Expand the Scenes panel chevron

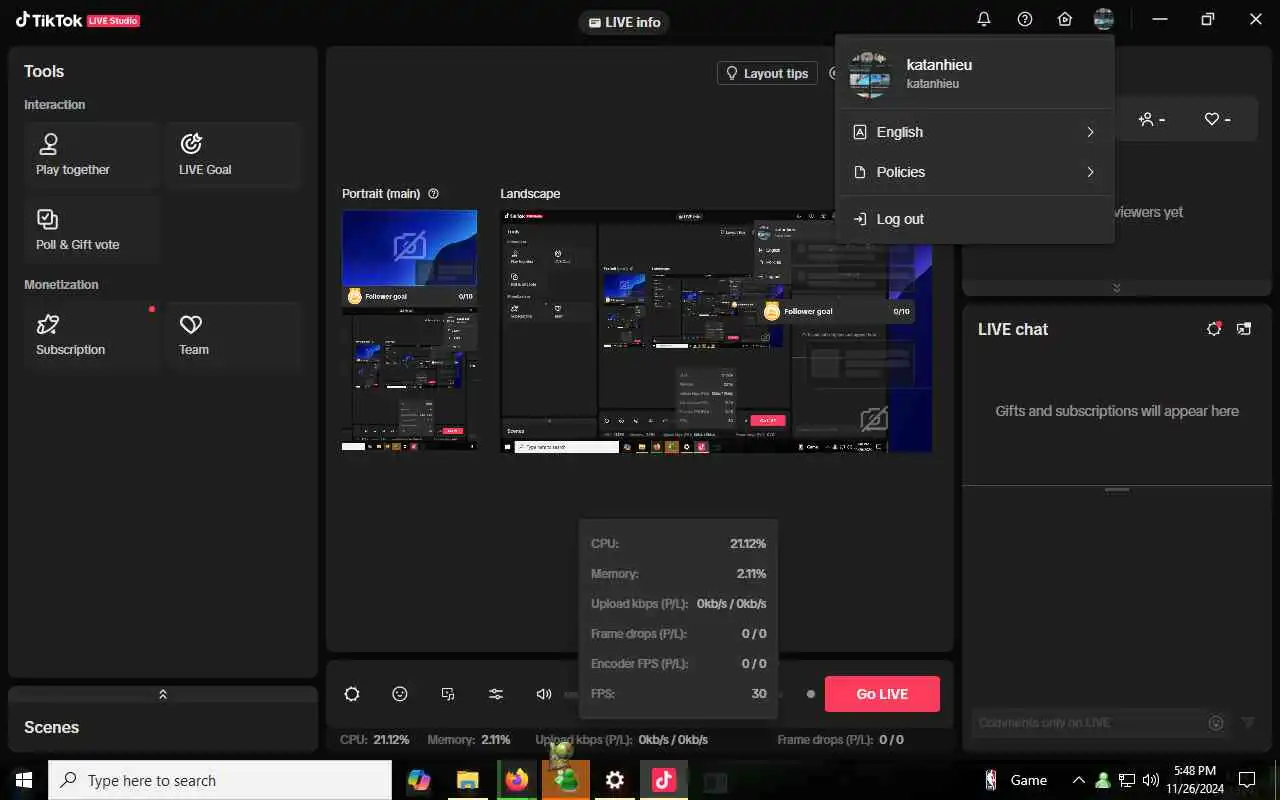point(163,694)
